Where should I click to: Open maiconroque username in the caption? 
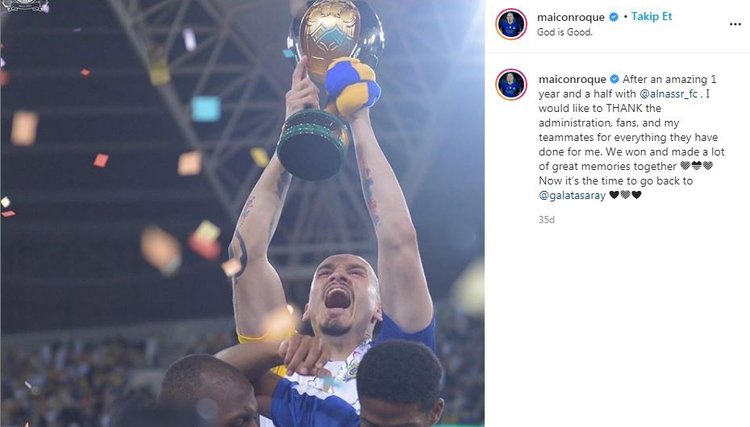[572, 79]
